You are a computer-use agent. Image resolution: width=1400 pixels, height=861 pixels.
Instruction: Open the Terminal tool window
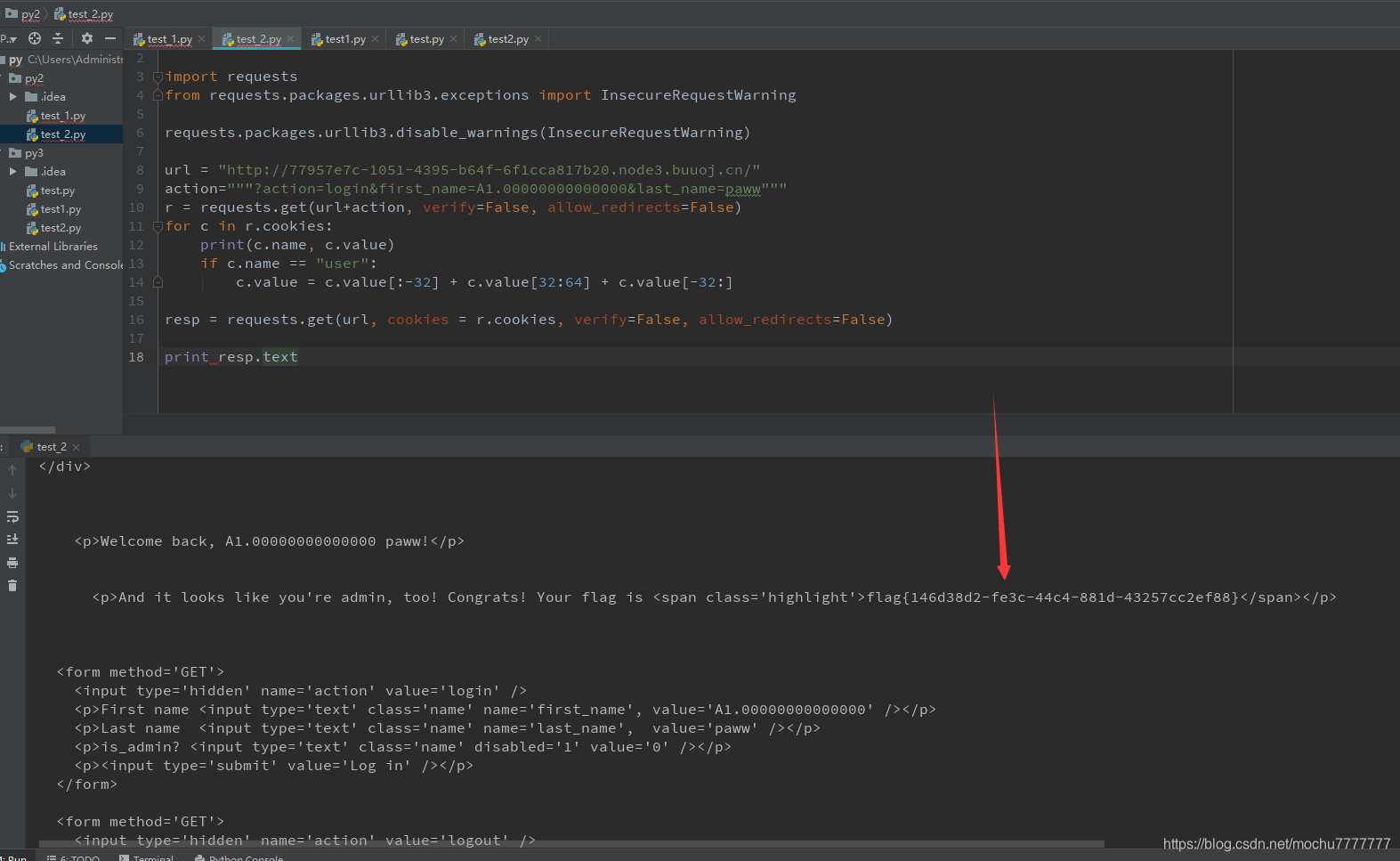pos(148,857)
